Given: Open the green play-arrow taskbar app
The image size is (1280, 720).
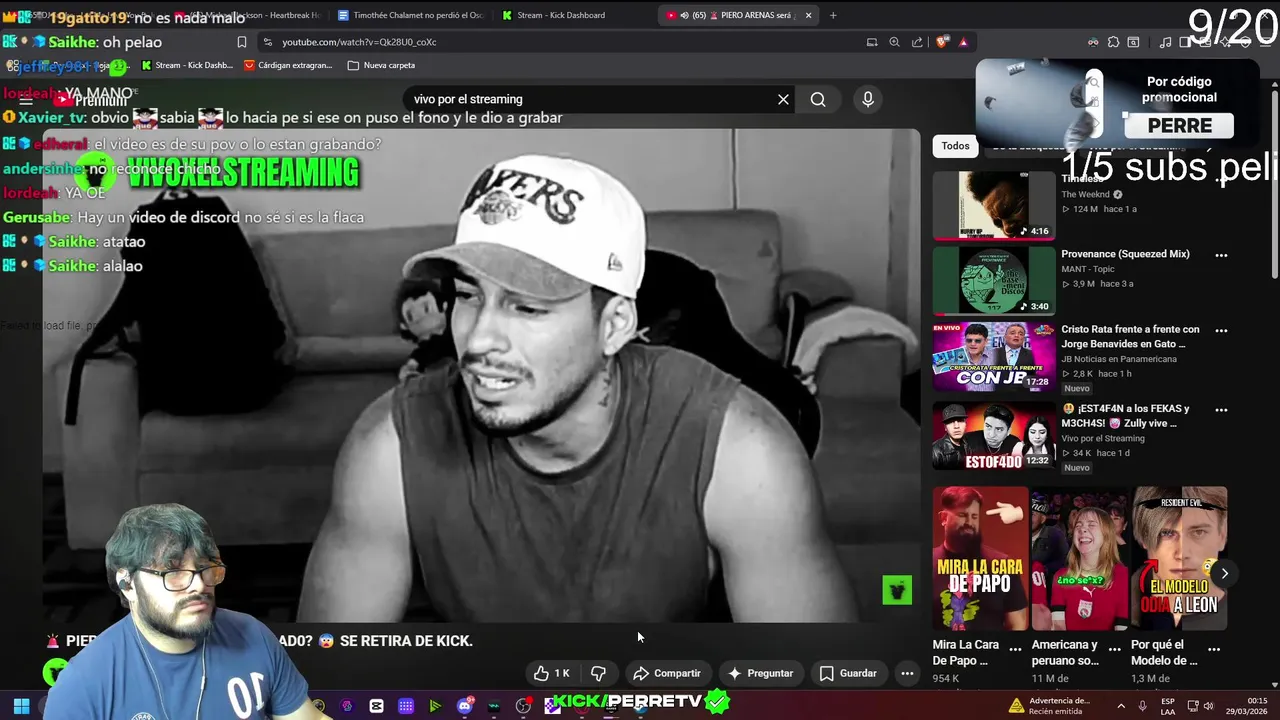Looking at the screenshot, I should pyautogui.click(x=435, y=706).
